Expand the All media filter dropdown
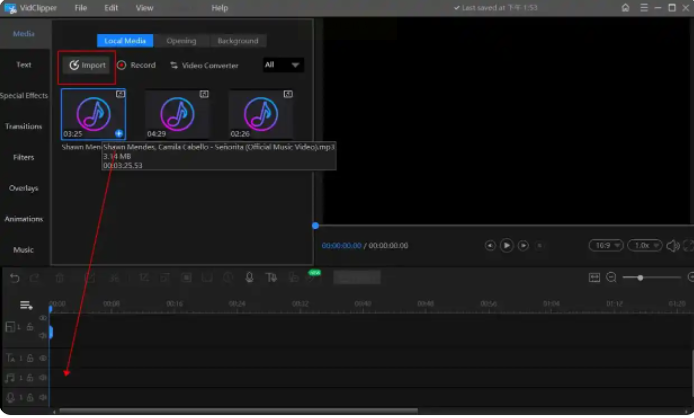 (283, 65)
